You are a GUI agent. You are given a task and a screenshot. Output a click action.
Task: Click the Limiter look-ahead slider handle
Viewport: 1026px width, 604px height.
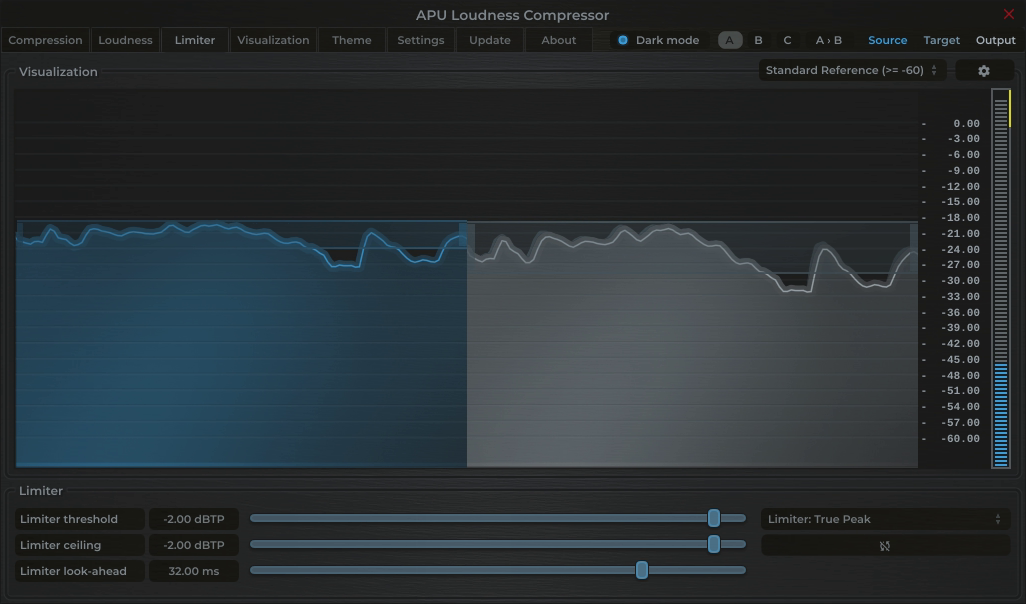[x=642, y=571]
